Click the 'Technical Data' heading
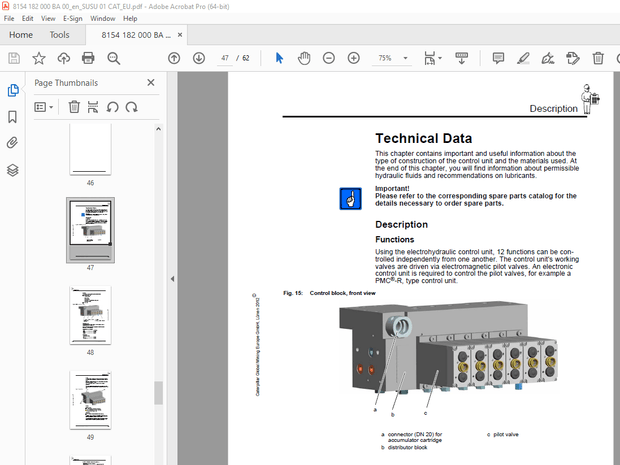Screen dimensions: 620x465 coord(423,138)
